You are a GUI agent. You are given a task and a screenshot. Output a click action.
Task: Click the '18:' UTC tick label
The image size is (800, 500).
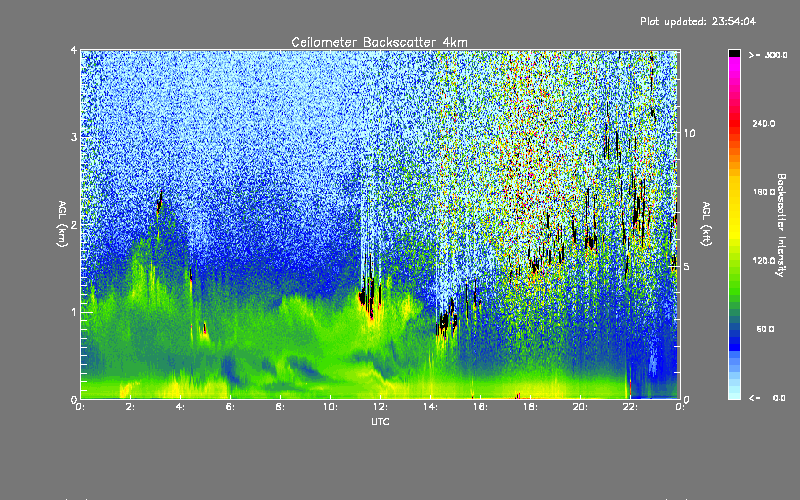pyautogui.click(x=530, y=407)
